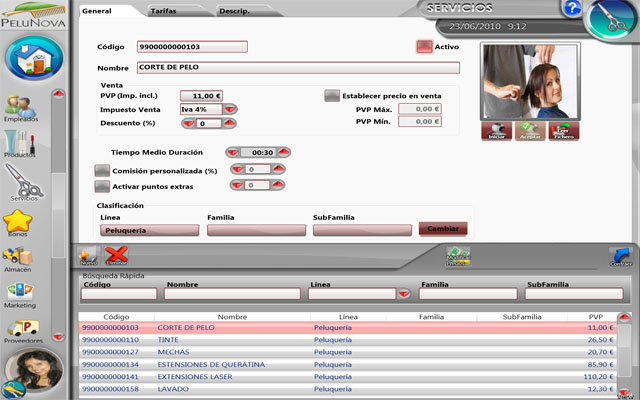Decrease the puntos extras value

(237, 185)
